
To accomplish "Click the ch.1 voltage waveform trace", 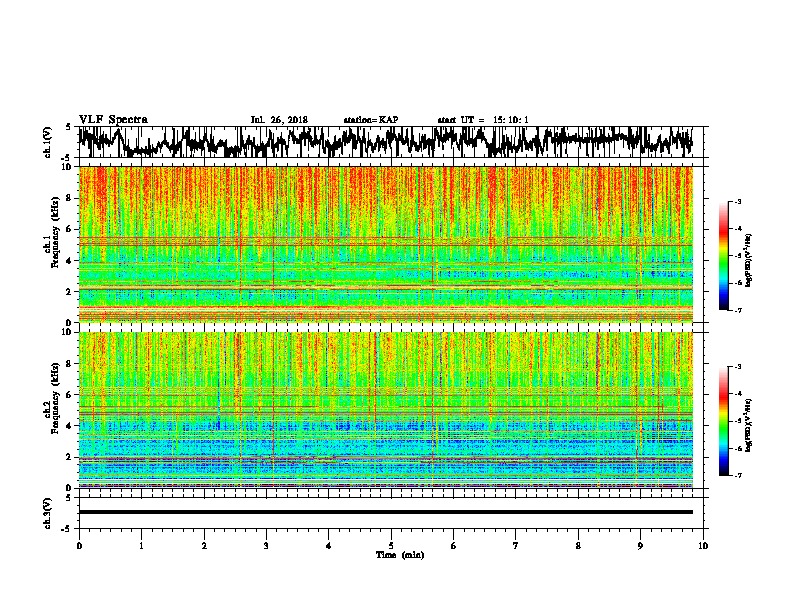I will 386,142.
